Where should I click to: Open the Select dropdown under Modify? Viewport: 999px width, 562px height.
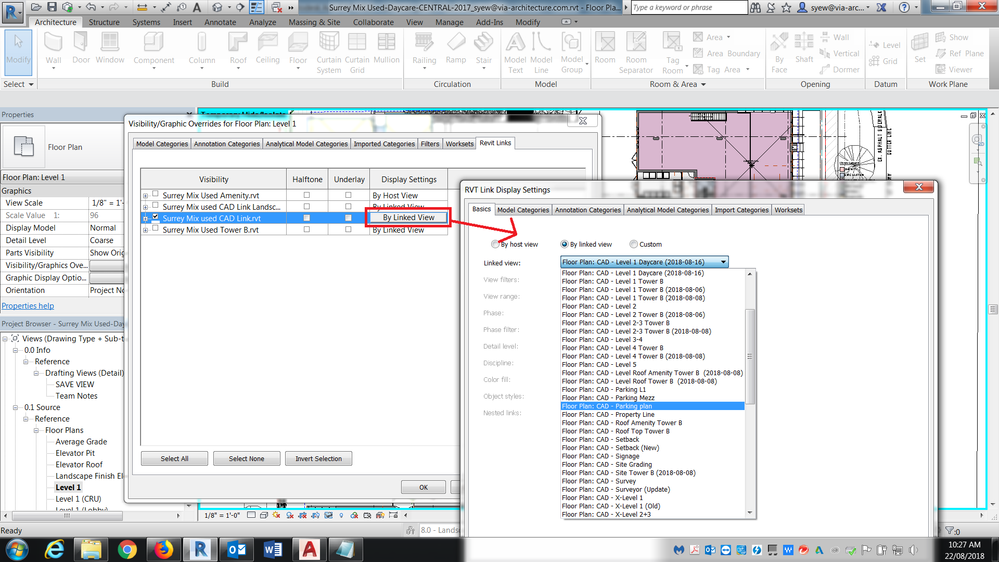click(18, 84)
